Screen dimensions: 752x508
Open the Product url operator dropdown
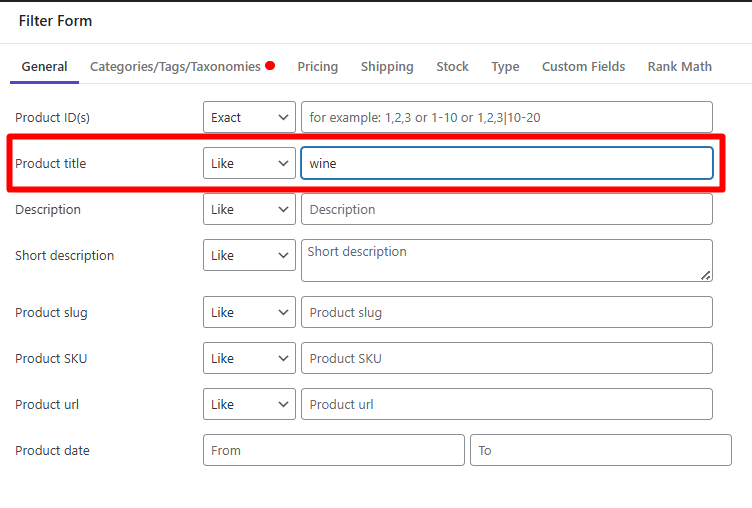[249, 404]
